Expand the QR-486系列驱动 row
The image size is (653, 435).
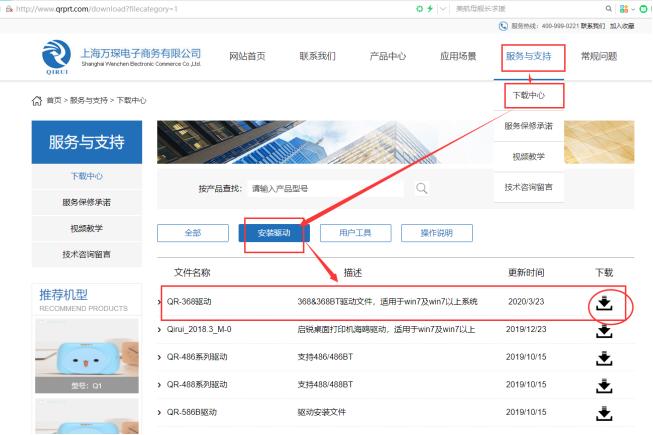(159, 357)
